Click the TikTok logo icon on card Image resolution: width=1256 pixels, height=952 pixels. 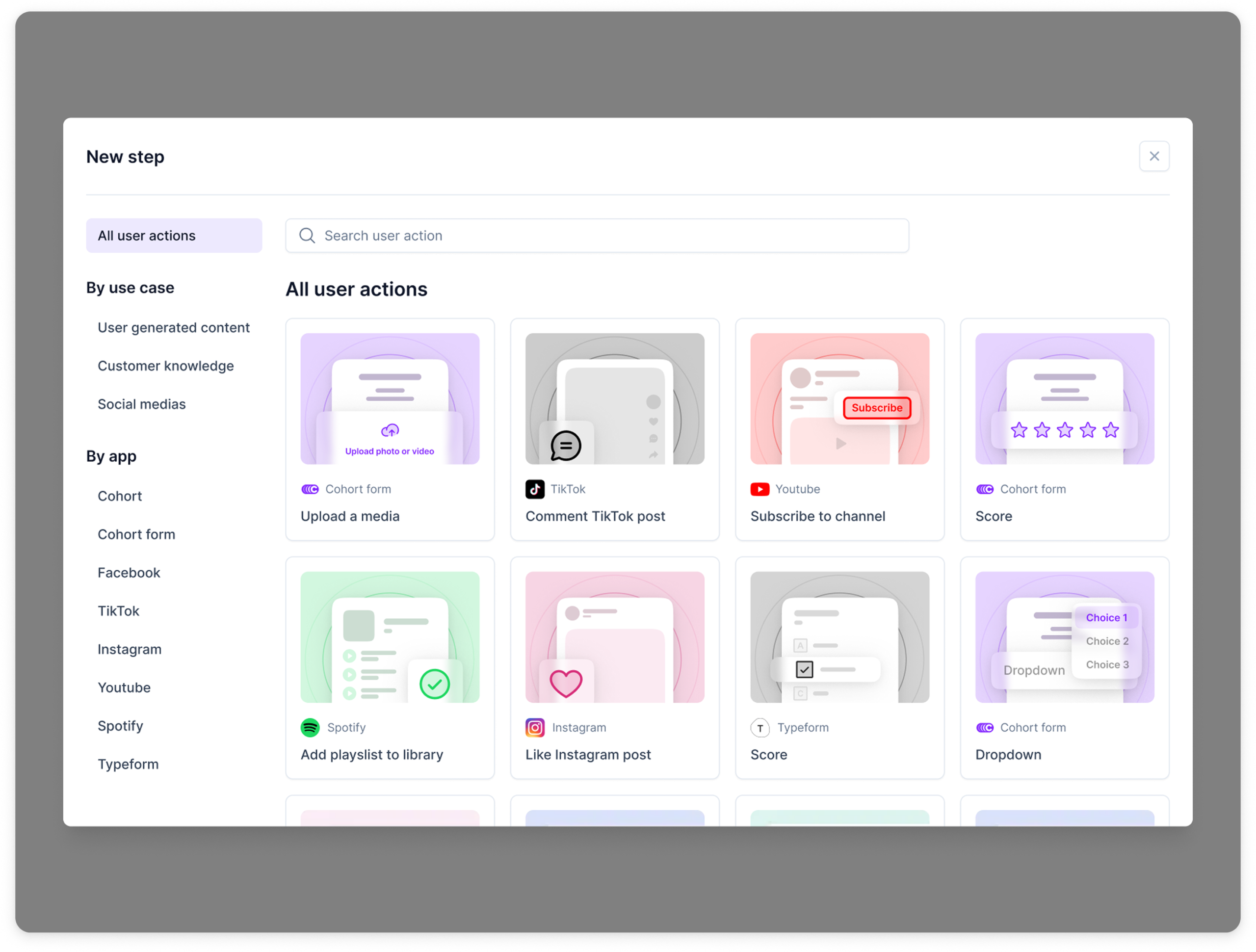click(x=534, y=489)
